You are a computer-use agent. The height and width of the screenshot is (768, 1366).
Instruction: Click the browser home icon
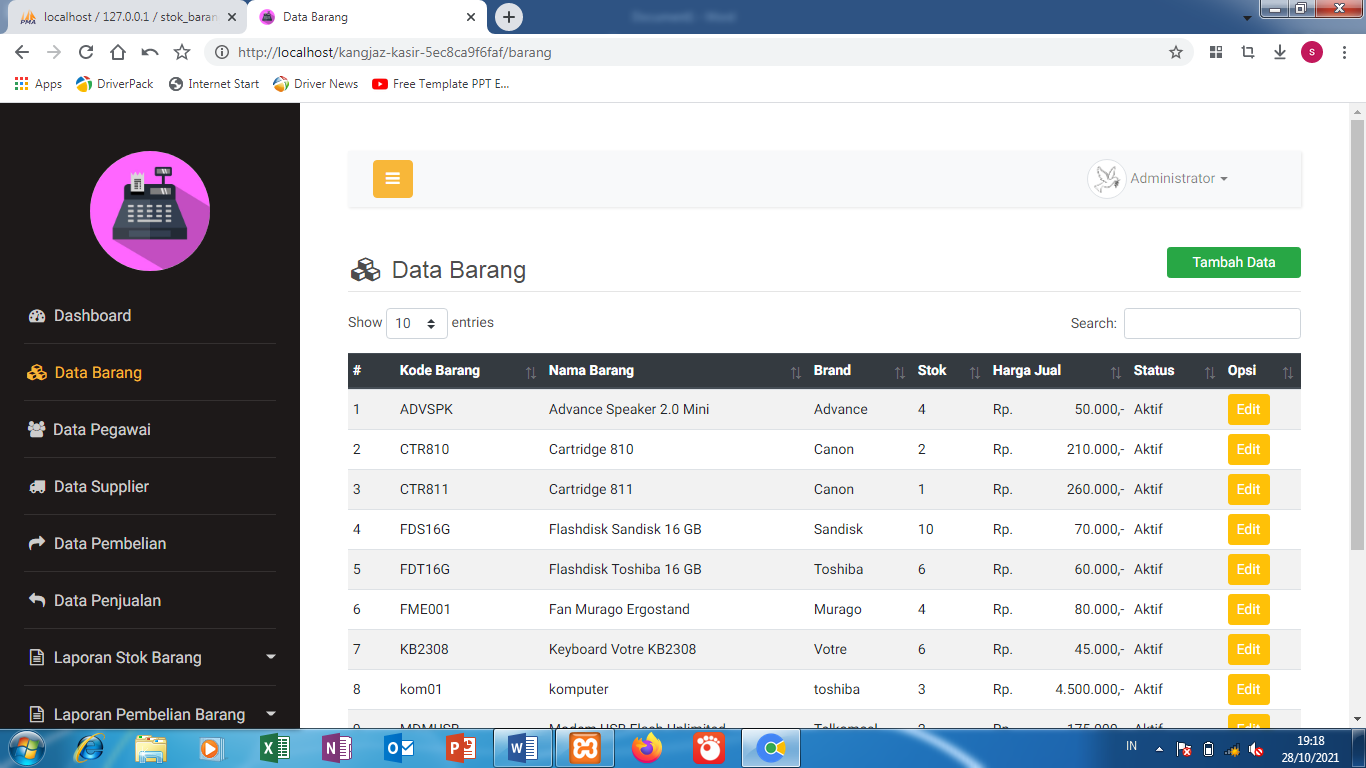[118, 52]
